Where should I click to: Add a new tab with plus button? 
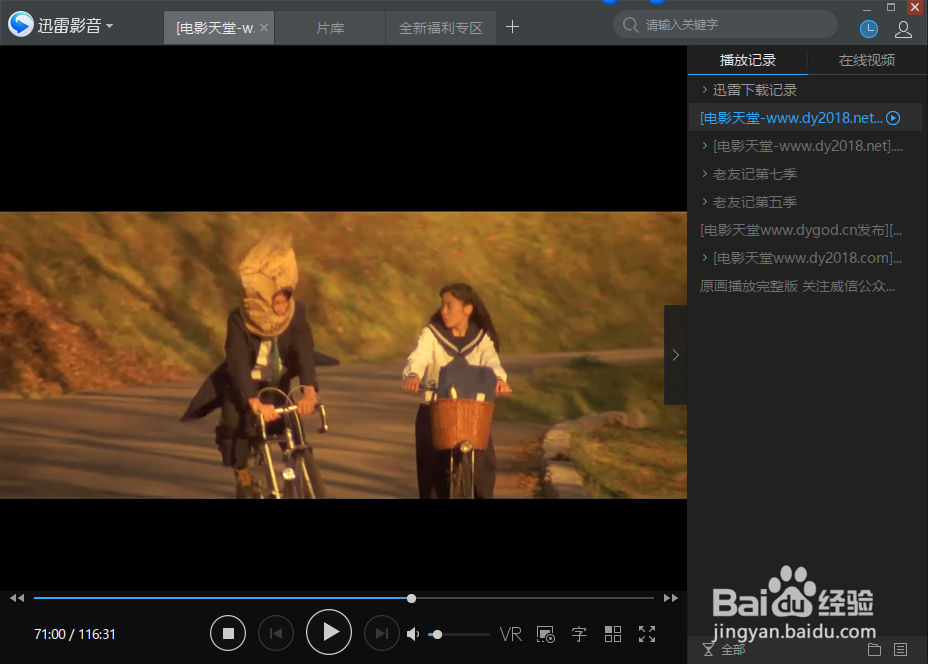click(513, 27)
